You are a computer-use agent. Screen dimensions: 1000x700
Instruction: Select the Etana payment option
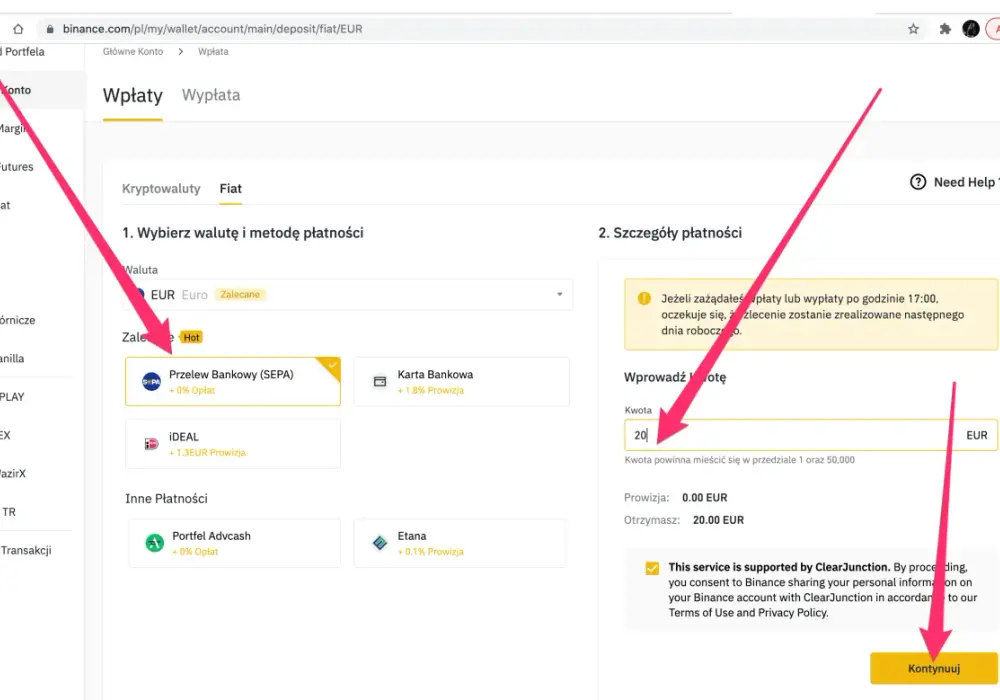click(x=460, y=543)
